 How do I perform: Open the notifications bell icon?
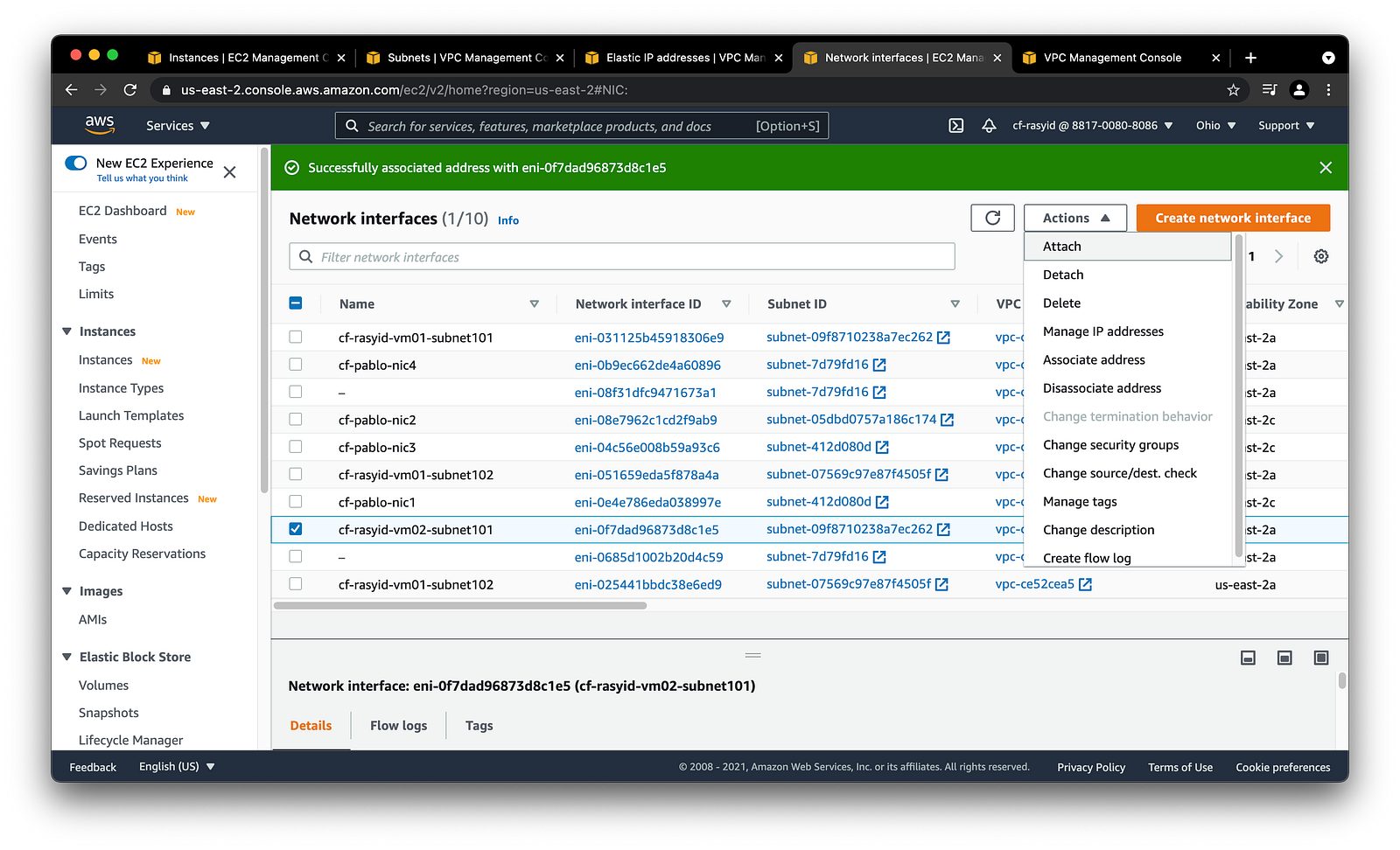click(x=989, y=126)
